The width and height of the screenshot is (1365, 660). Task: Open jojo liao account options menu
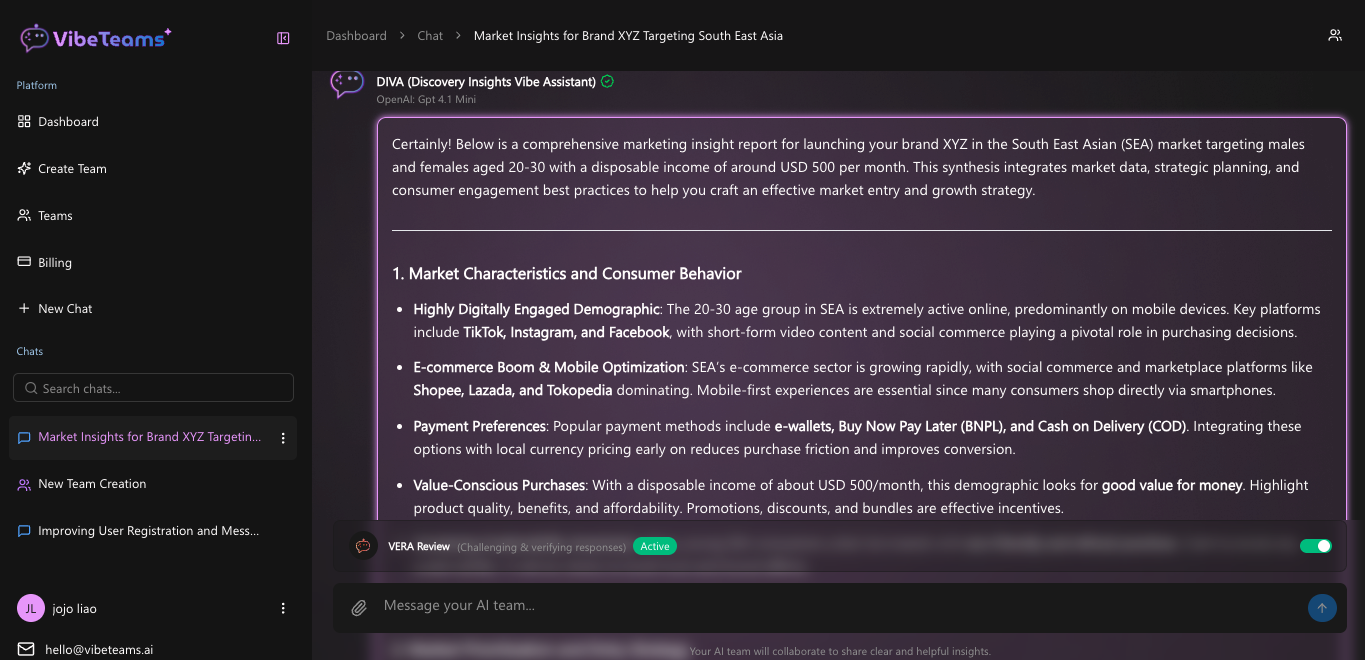(283, 608)
